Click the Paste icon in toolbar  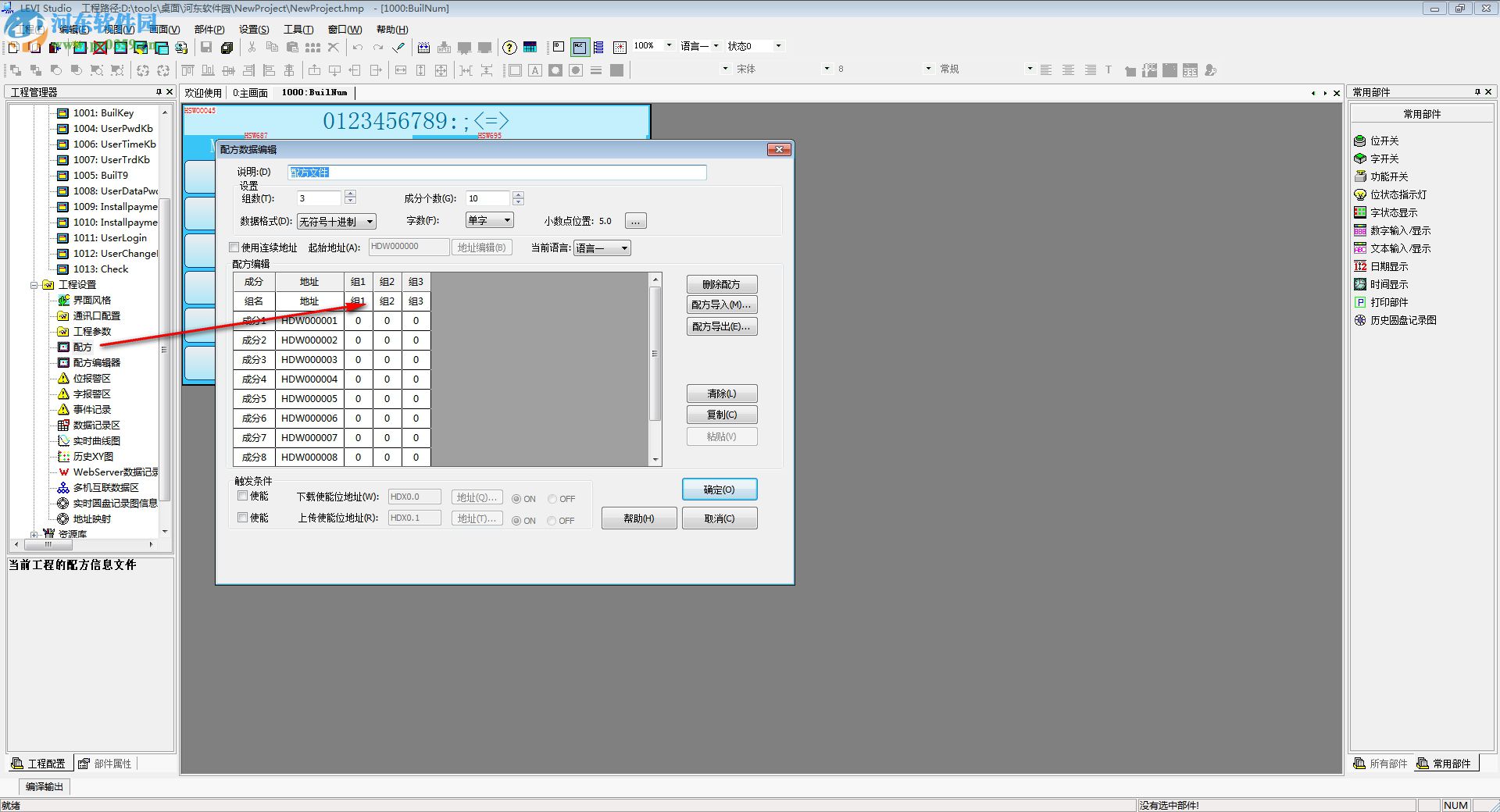coord(292,47)
